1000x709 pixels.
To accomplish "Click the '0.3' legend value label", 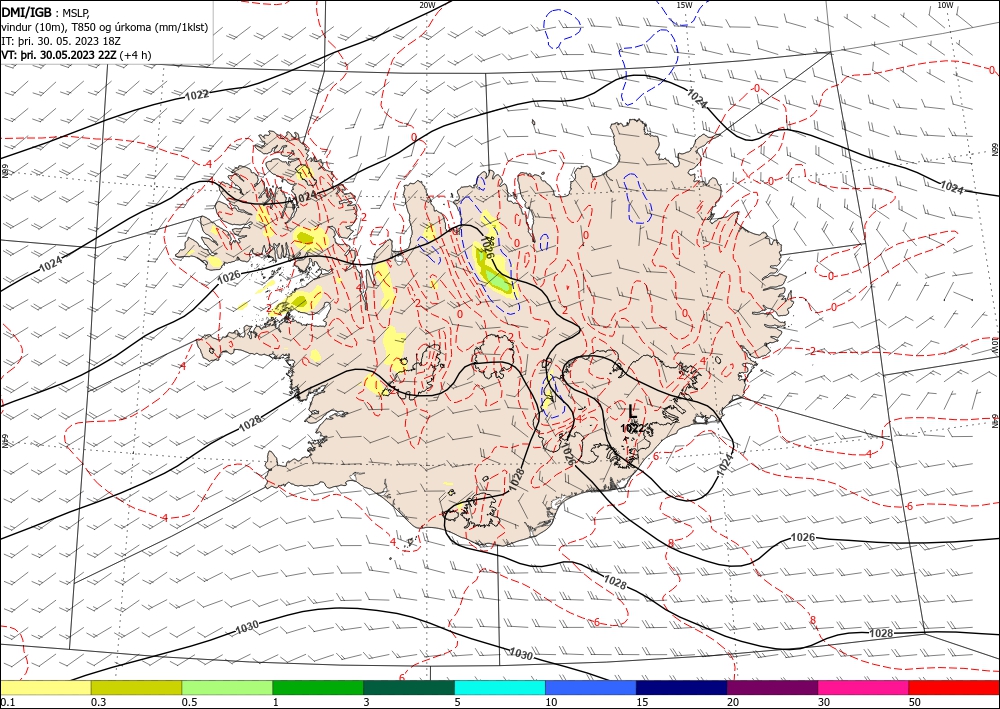I will pyautogui.click(x=98, y=702).
